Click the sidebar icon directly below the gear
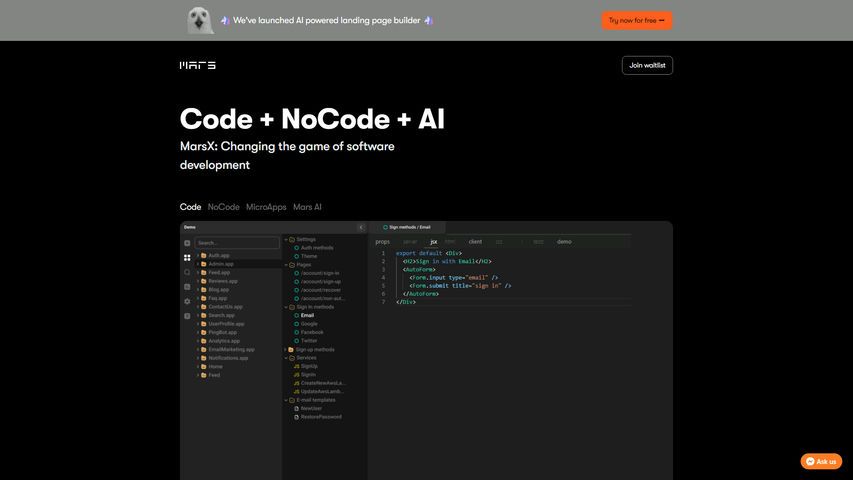Image resolution: width=853 pixels, height=480 pixels. (187, 316)
